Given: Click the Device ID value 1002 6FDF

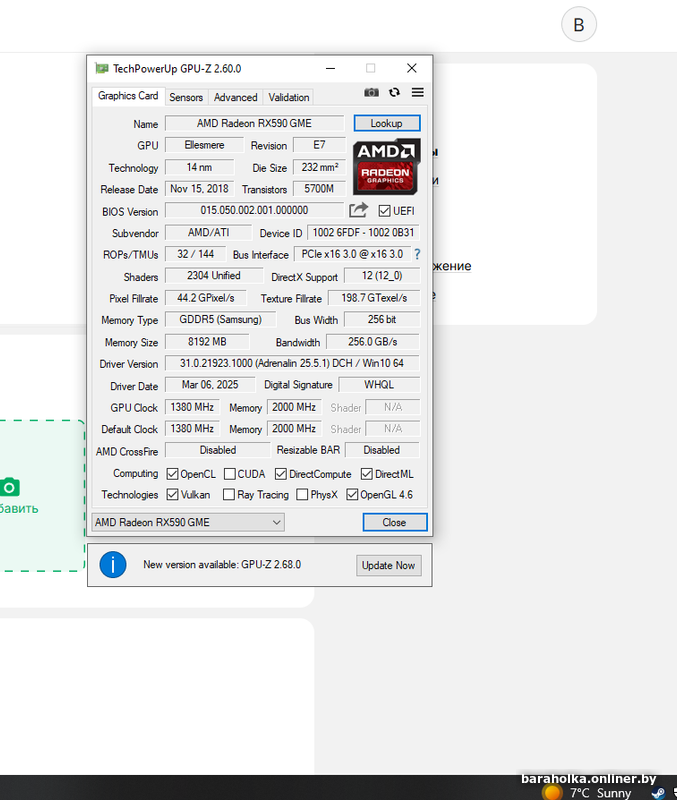Looking at the screenshot, I should click(363, 233).
